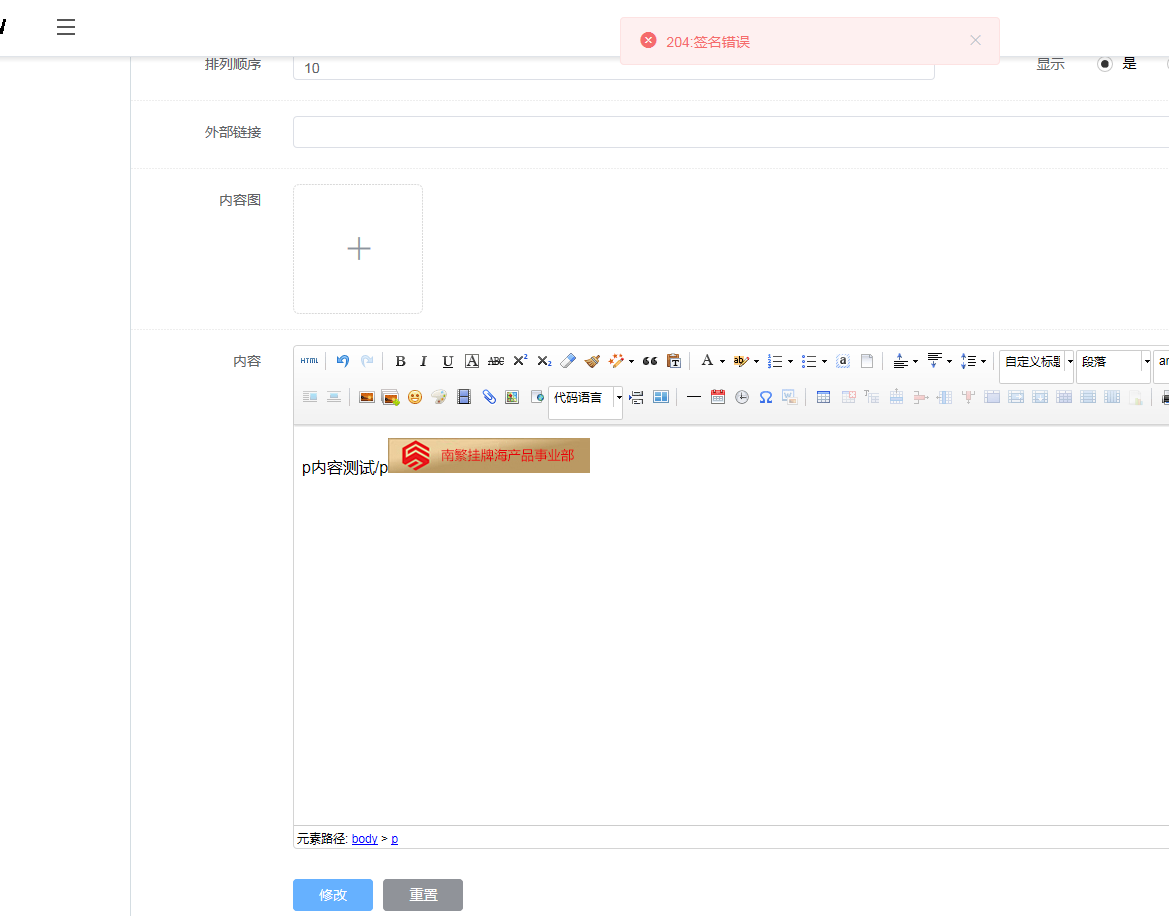Follow the p element path link
Image resolution: width=1169 pixels, height=916 pixels.
coord(394,839)
